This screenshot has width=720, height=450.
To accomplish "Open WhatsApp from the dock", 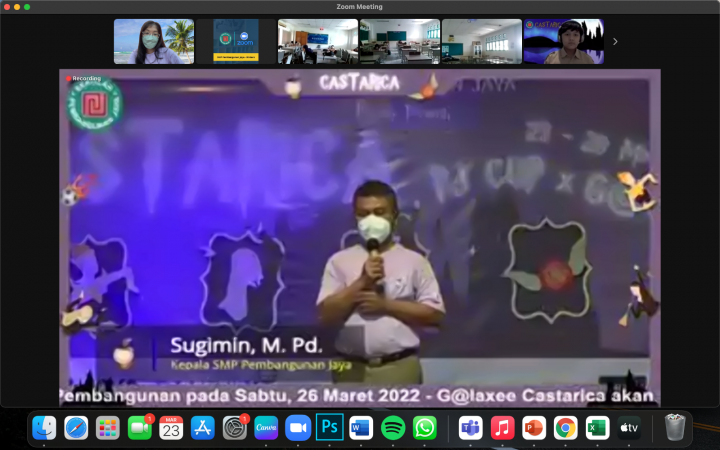I will 425,428.
